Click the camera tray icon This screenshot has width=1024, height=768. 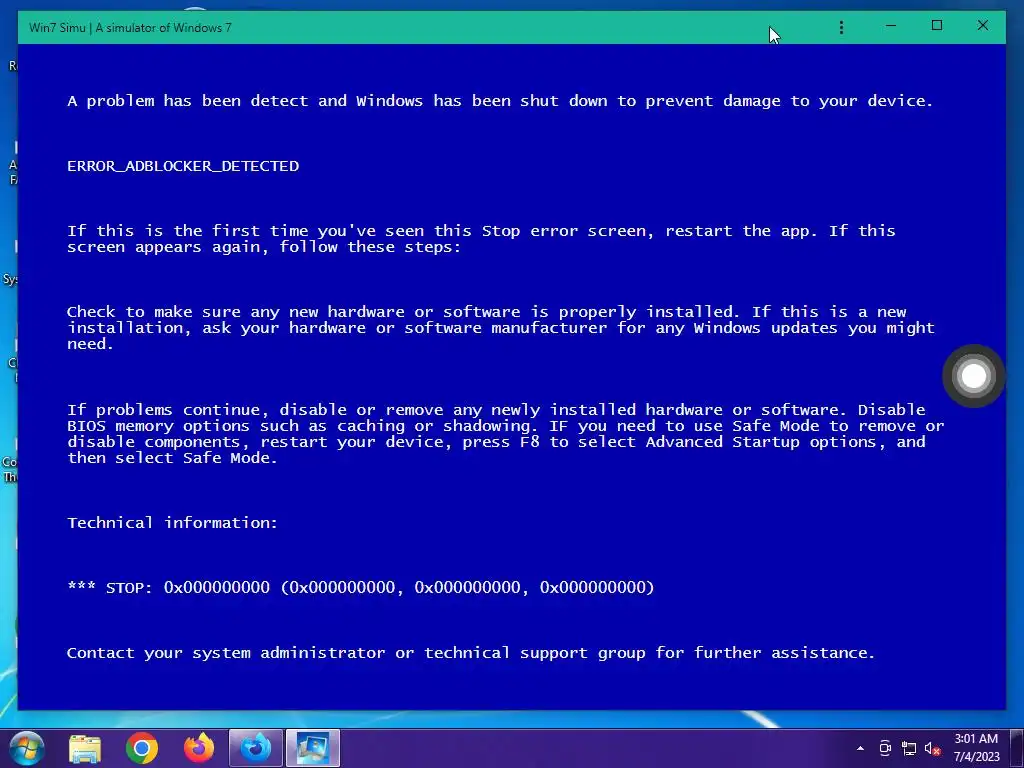(885, 748)
